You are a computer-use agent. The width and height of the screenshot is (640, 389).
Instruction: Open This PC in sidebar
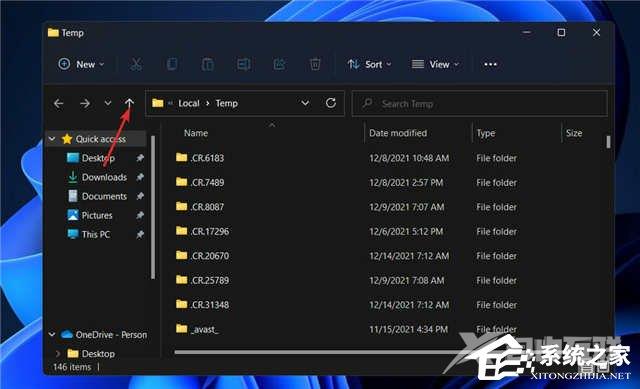coord(96,235)
